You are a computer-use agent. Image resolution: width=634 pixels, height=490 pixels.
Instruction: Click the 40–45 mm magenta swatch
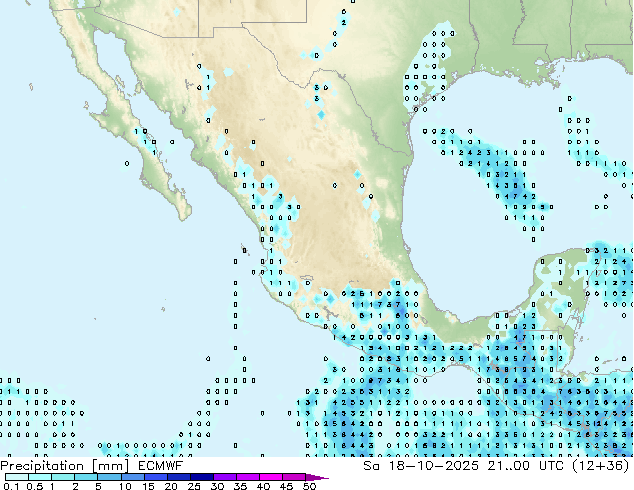[271, 477]
